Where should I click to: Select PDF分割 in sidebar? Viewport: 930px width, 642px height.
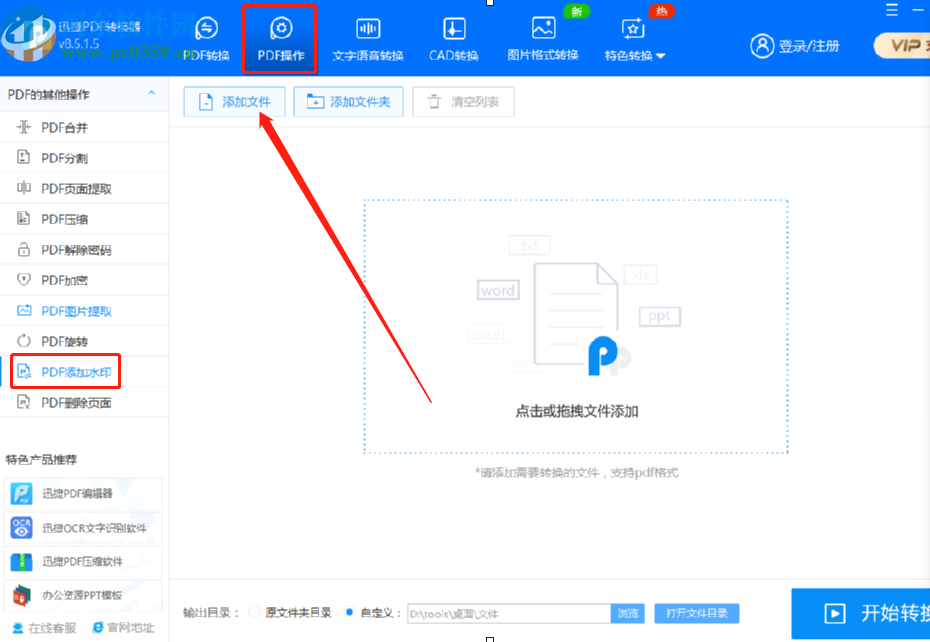click(x=84, y=158)
